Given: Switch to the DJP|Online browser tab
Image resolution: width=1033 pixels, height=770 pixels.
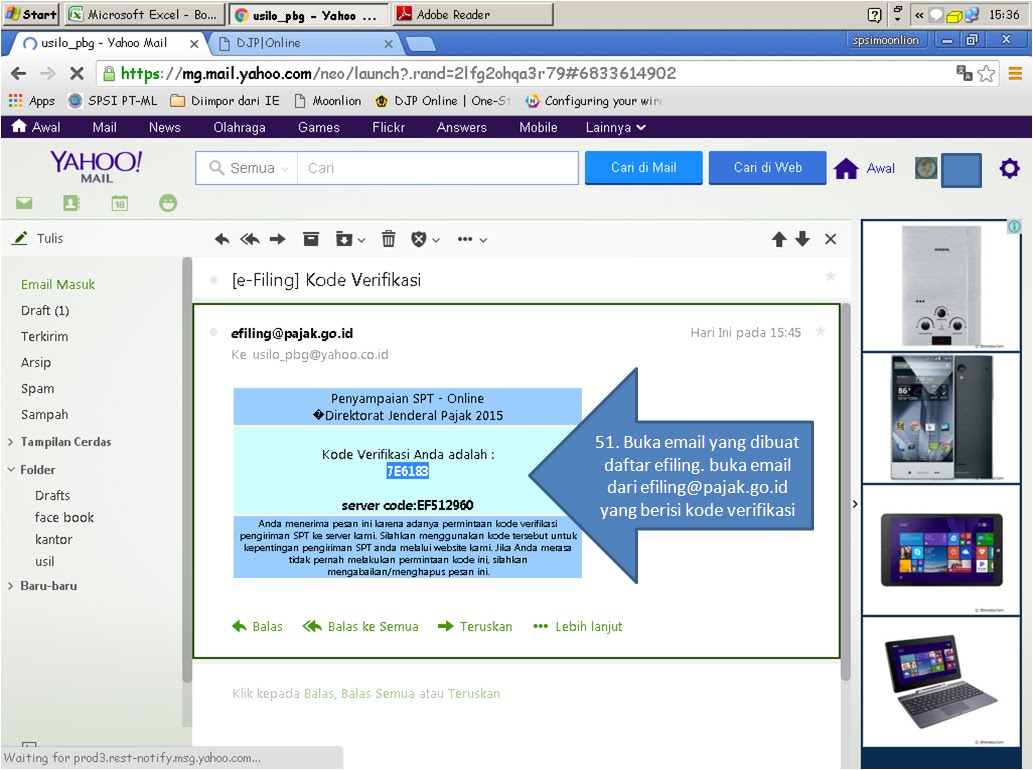Looking at the screenshot, I should coord(304,43).
